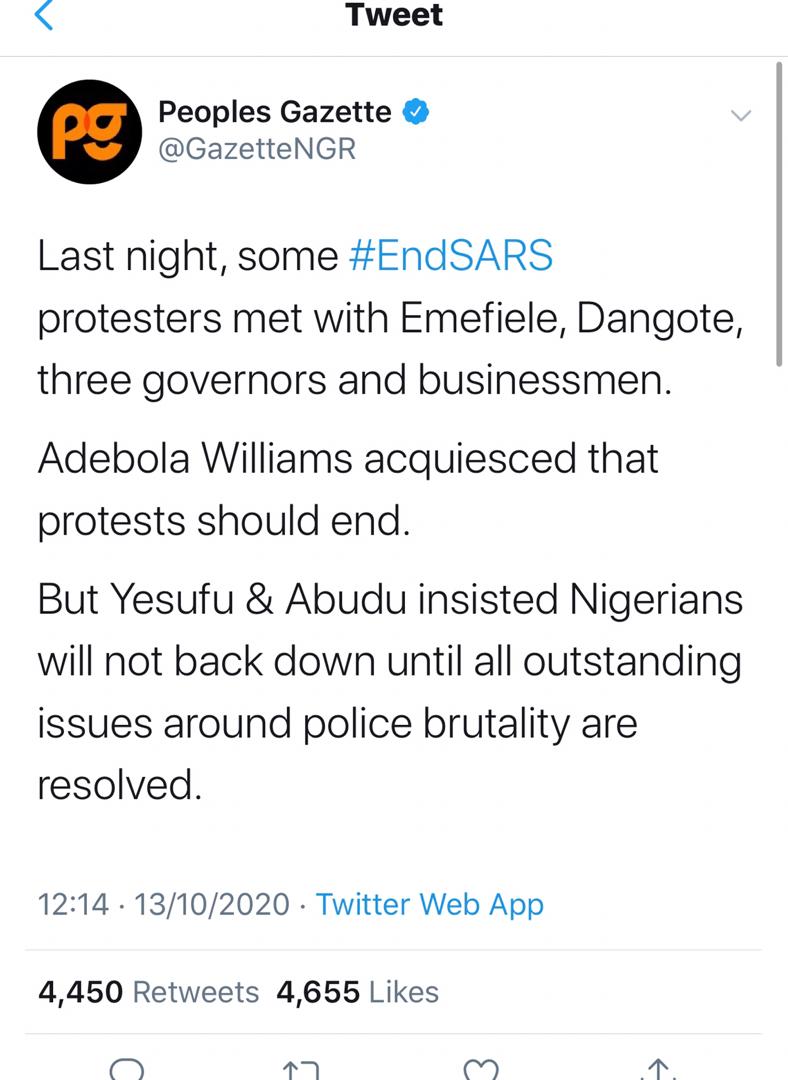Open the Peoples Gazette profile picture
788x1080 pixels.
pyautogui.click(x=88, y=133)
